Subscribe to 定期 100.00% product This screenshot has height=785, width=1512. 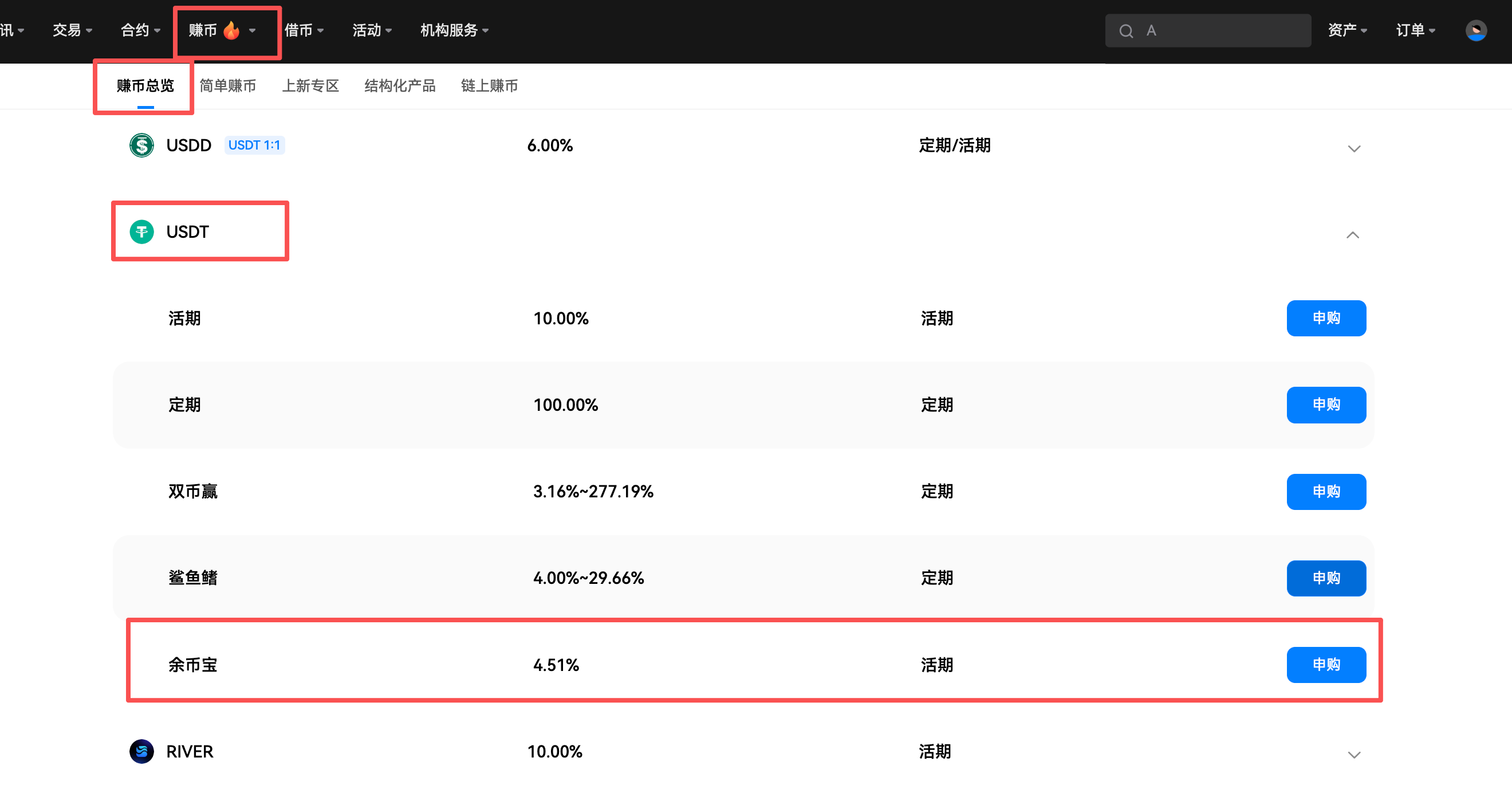tap(1326, 405)
